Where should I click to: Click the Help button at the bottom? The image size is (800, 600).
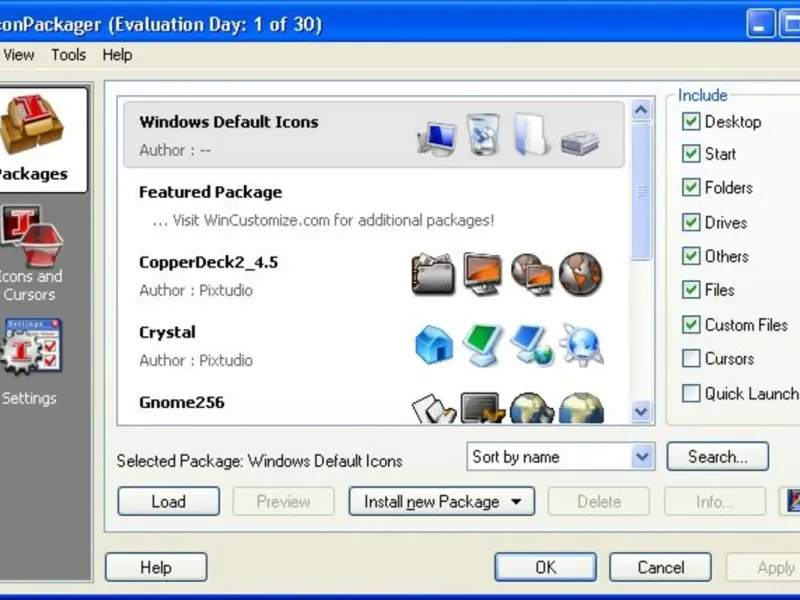tap(156, 567)
